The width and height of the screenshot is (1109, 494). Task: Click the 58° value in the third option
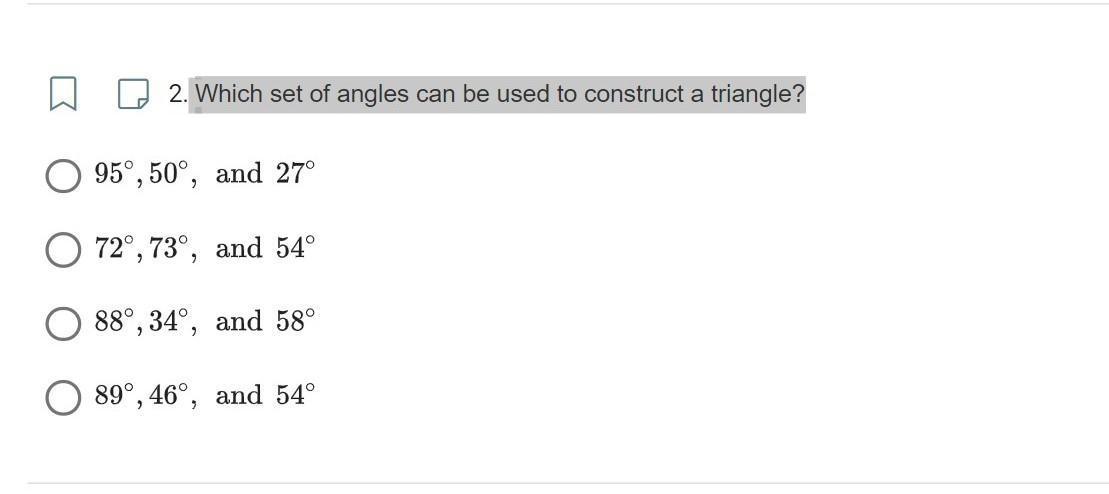point(295,321)
